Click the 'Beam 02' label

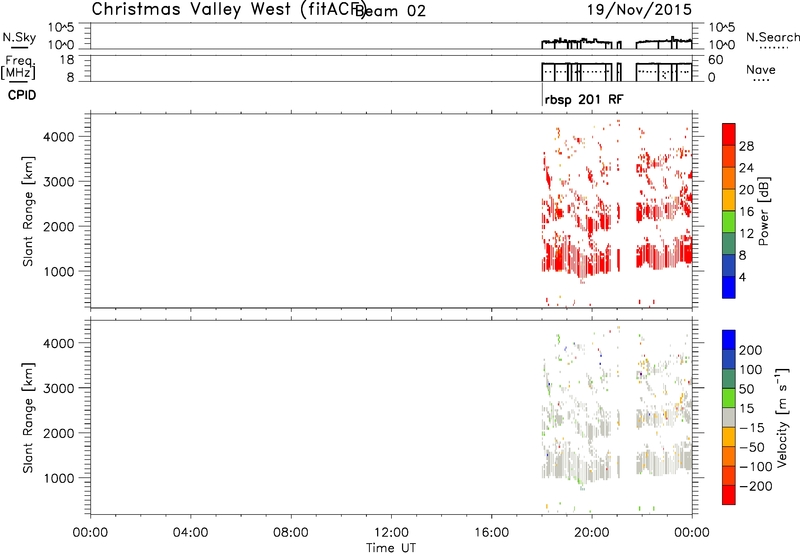(391, 11)
